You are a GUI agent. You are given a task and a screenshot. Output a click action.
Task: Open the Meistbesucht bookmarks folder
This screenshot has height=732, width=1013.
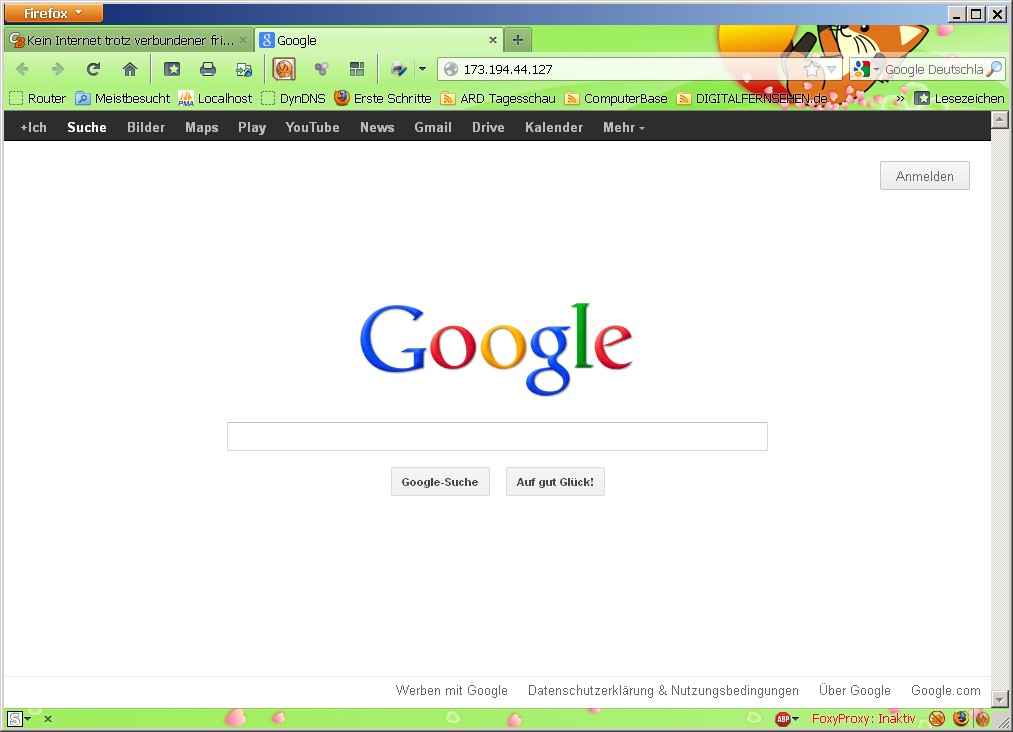tap(123, 98)
